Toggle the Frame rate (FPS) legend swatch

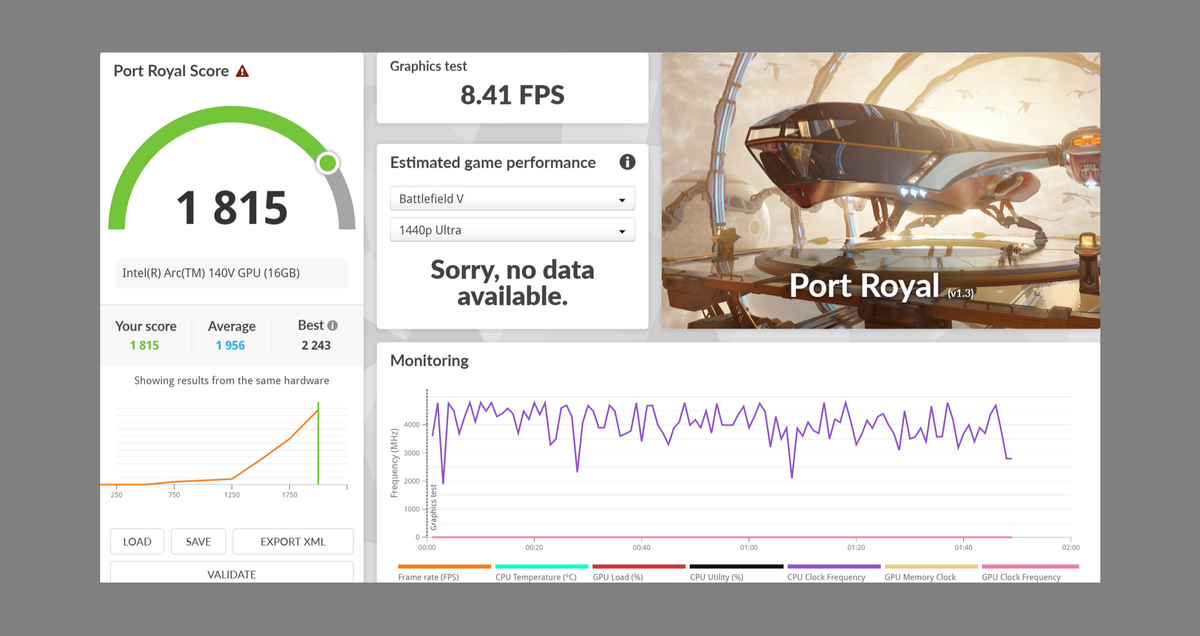(444, 567)
